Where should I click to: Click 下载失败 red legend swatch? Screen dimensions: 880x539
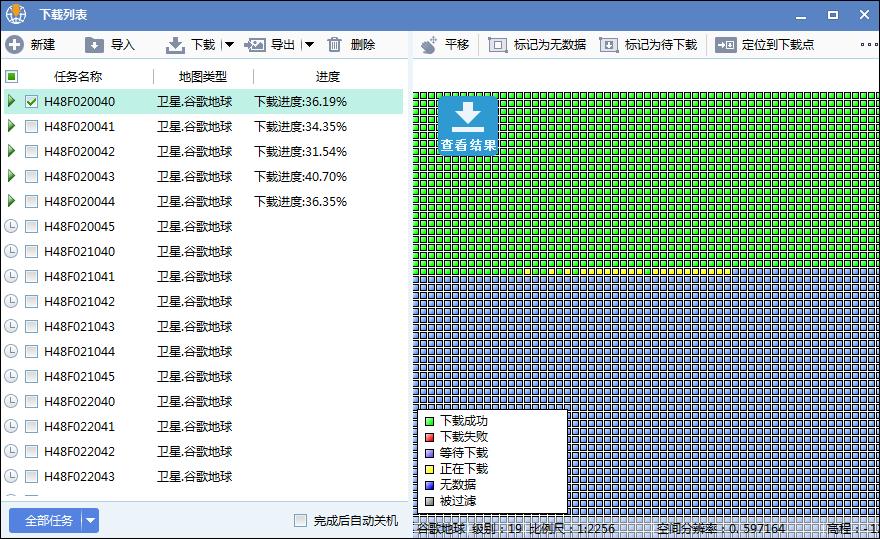coord(430,437)
